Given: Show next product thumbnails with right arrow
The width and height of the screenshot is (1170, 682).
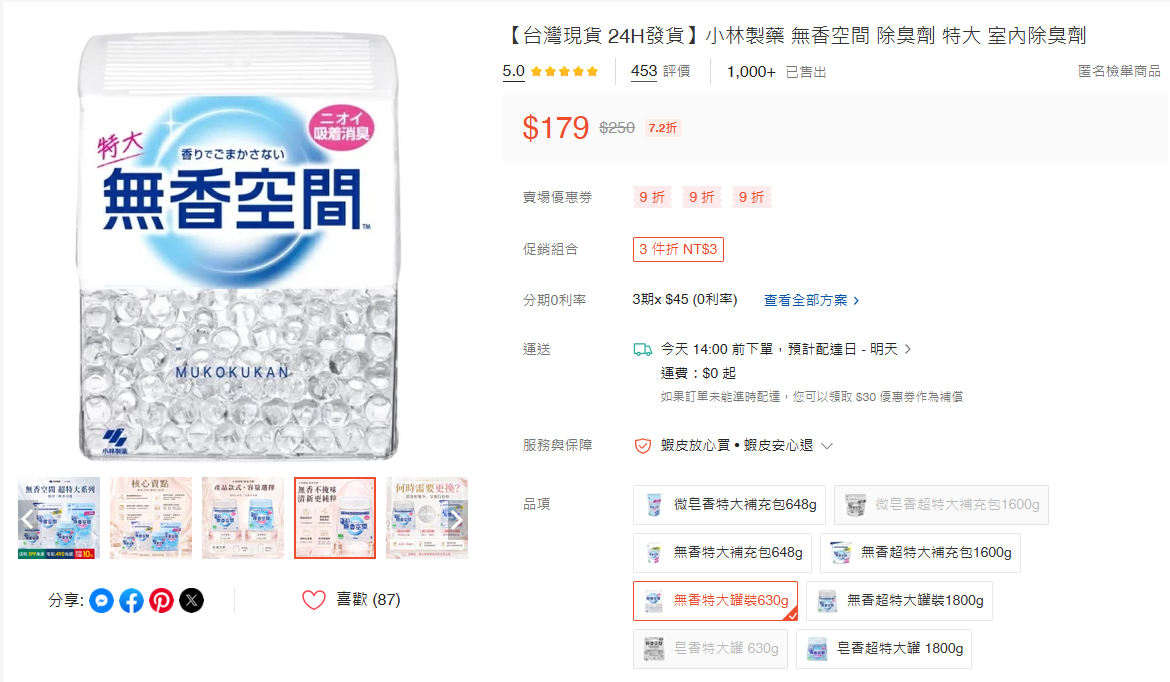Looking at the screenshot, I should pos(457,519).
